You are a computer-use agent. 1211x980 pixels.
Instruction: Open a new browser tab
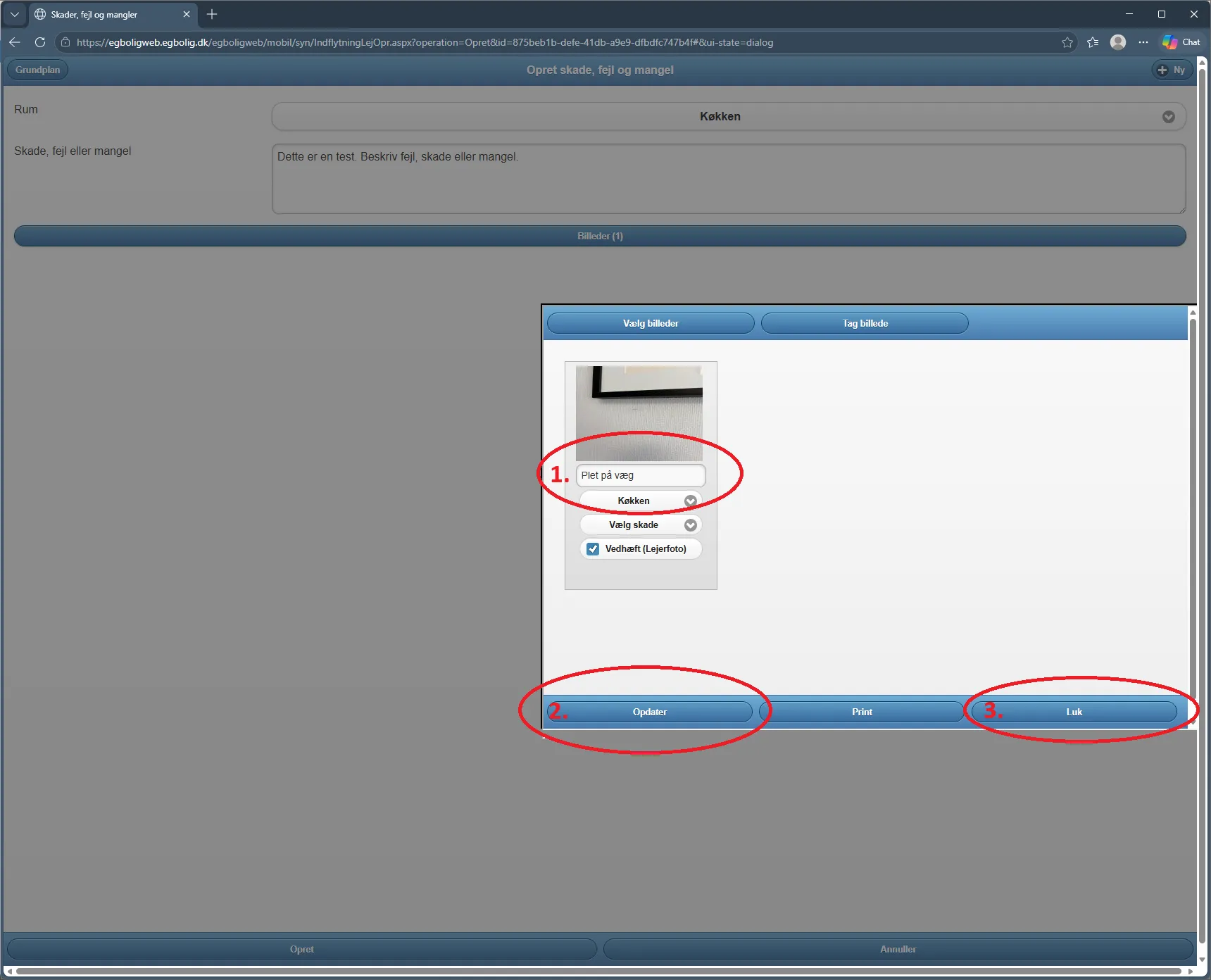point(212,14)
